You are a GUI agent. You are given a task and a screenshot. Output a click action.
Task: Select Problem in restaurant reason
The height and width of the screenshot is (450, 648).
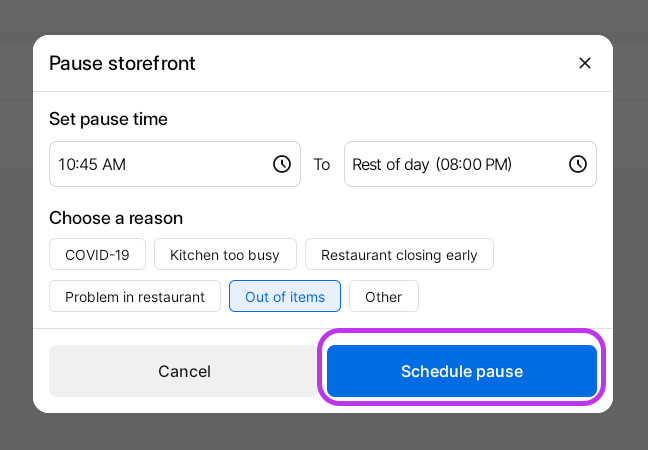point(135,297)
